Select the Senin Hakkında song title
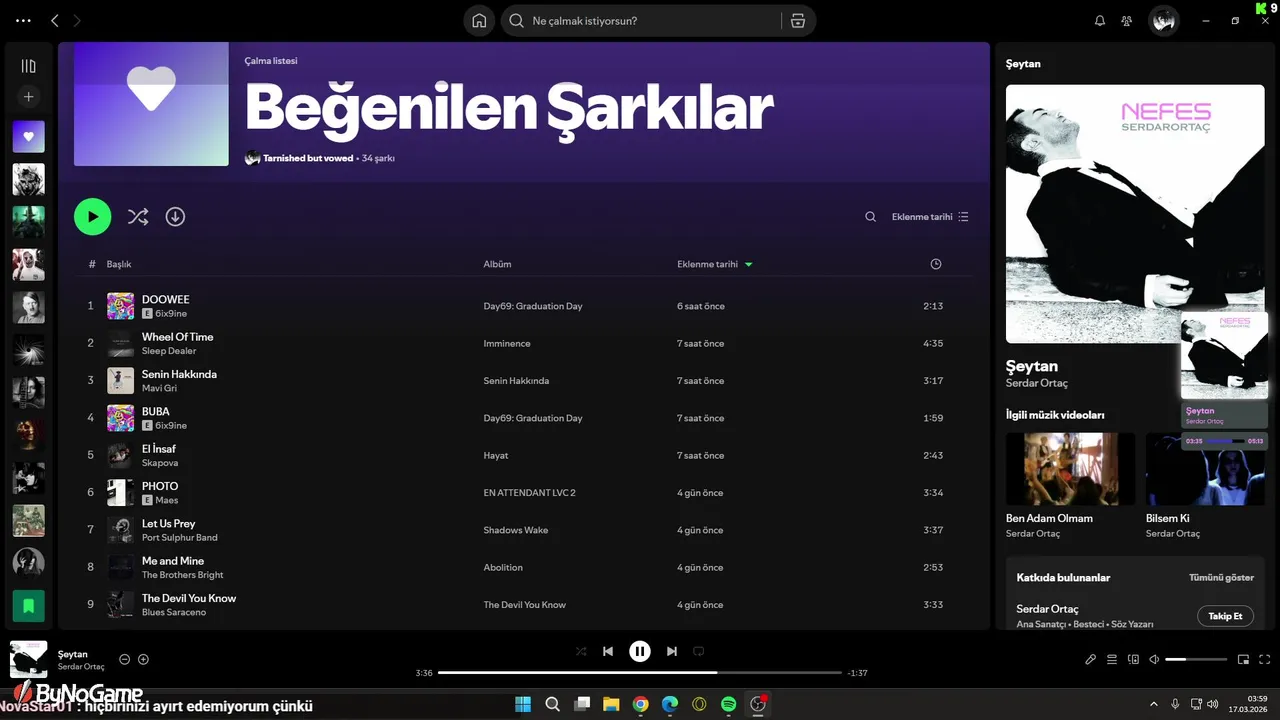 (x=179, y=374)
